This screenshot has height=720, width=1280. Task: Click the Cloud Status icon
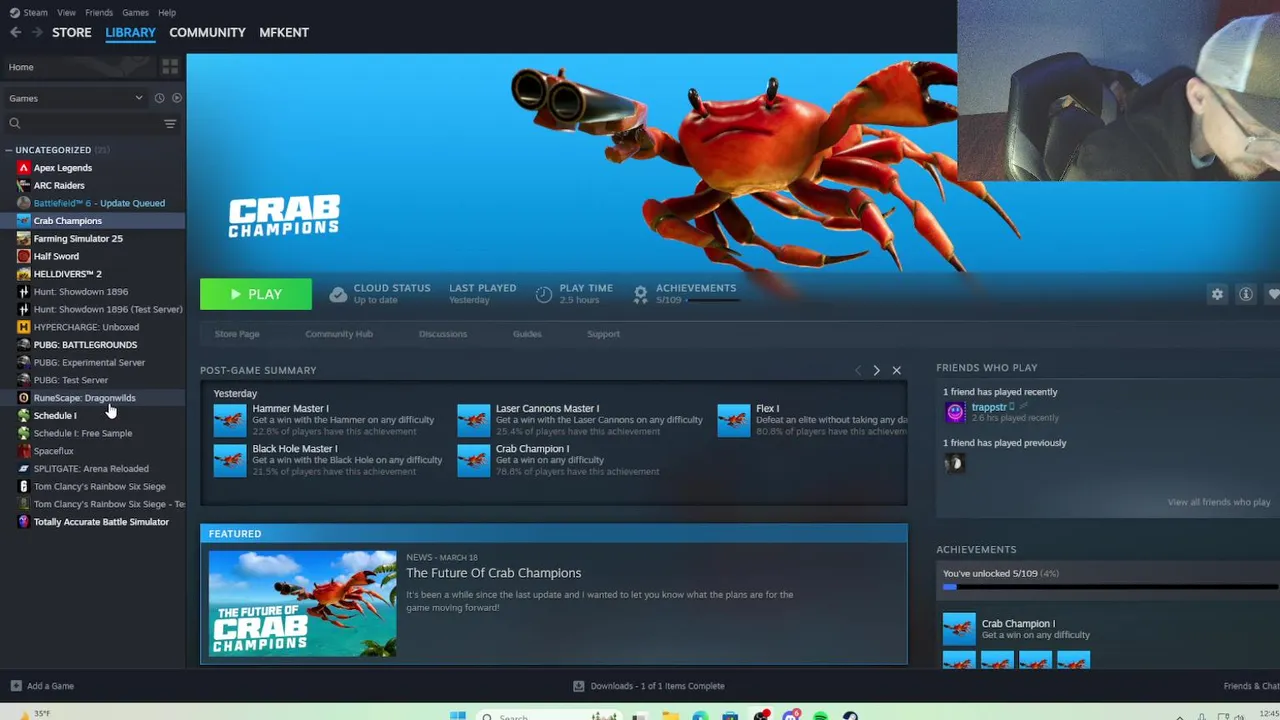(x=338, y=294)
